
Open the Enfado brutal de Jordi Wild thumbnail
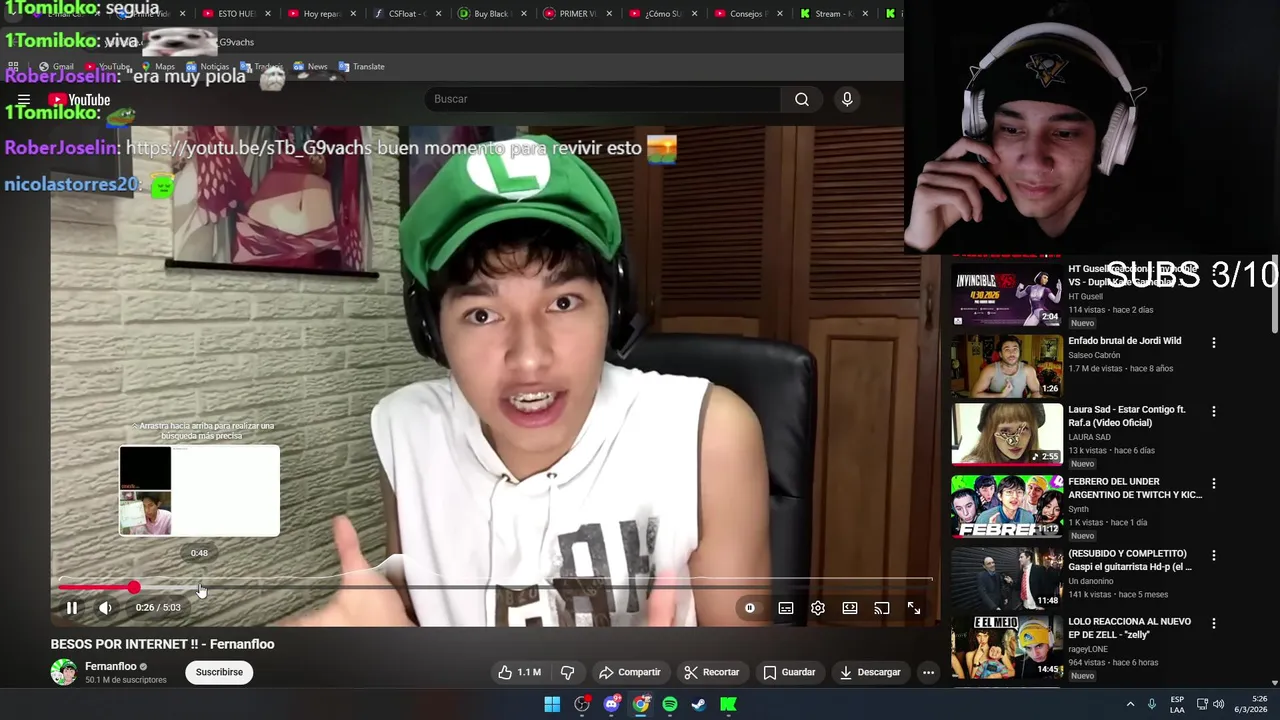[1006, 366]
